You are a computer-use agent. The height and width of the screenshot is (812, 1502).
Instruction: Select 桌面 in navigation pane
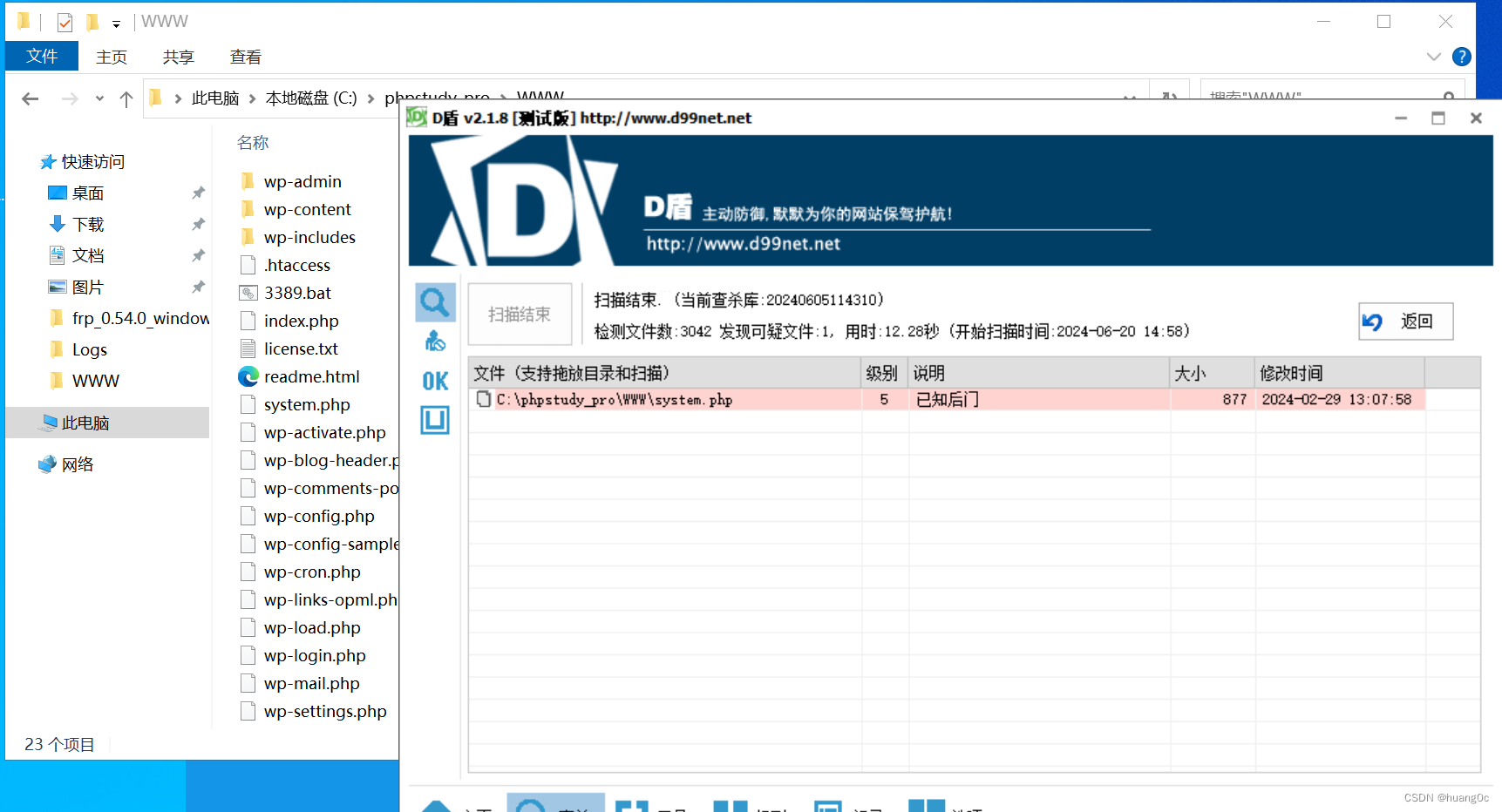87,193
